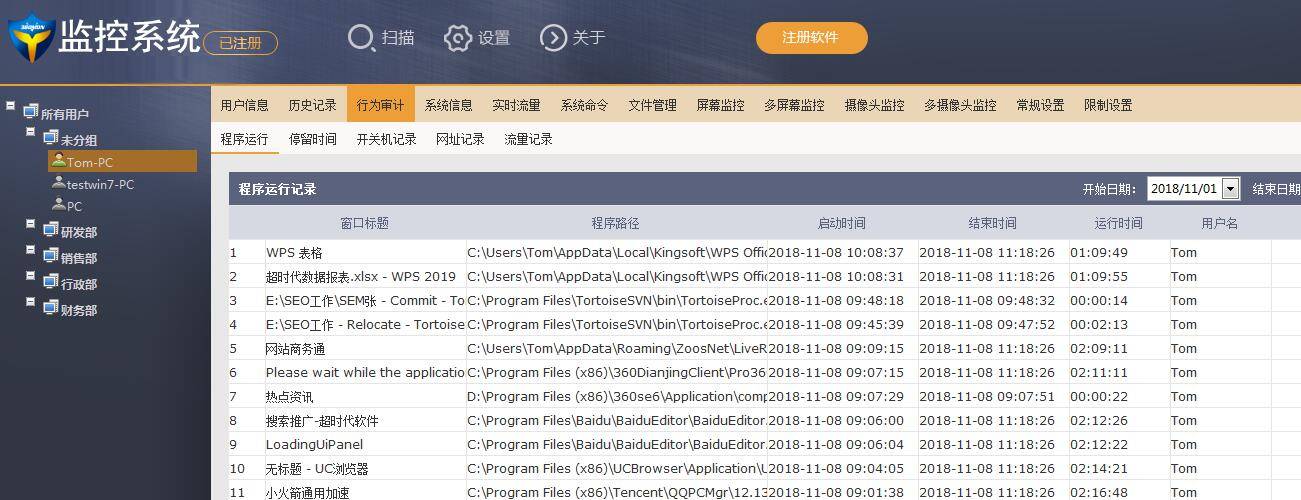The image size is (1301, 500).
Task: Click the '无标题 - UC浏览器' row title
Action: 317,469
